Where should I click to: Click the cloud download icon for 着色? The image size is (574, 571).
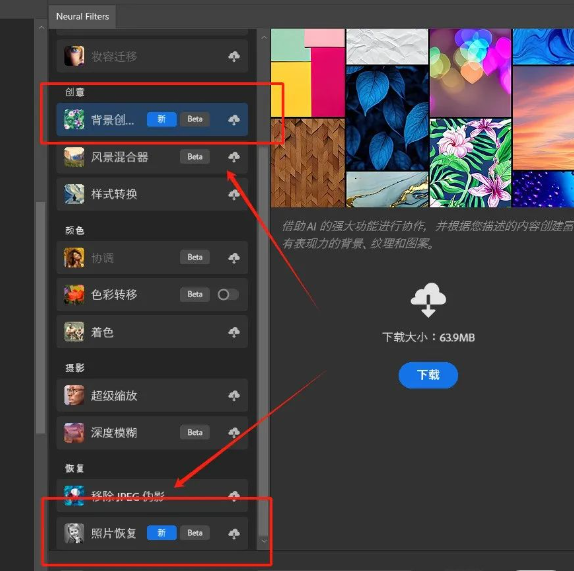coord(234,332)
